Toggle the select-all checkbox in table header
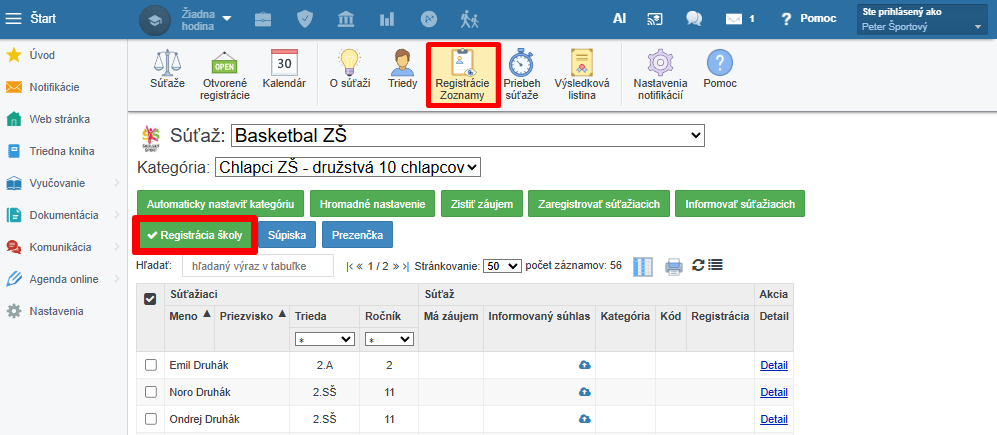Viewport: 997px width, 435px height. tap(151, 299)
